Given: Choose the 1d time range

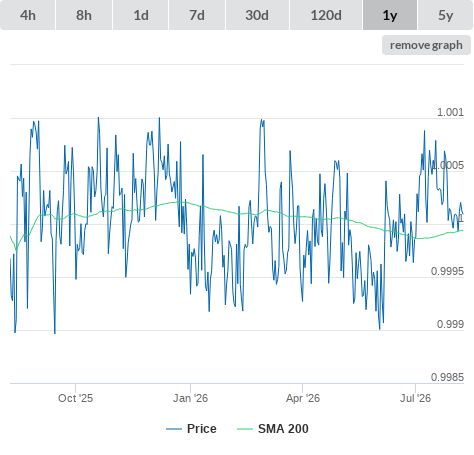Looking at the screenshot, I should click(x=141, y=15).
